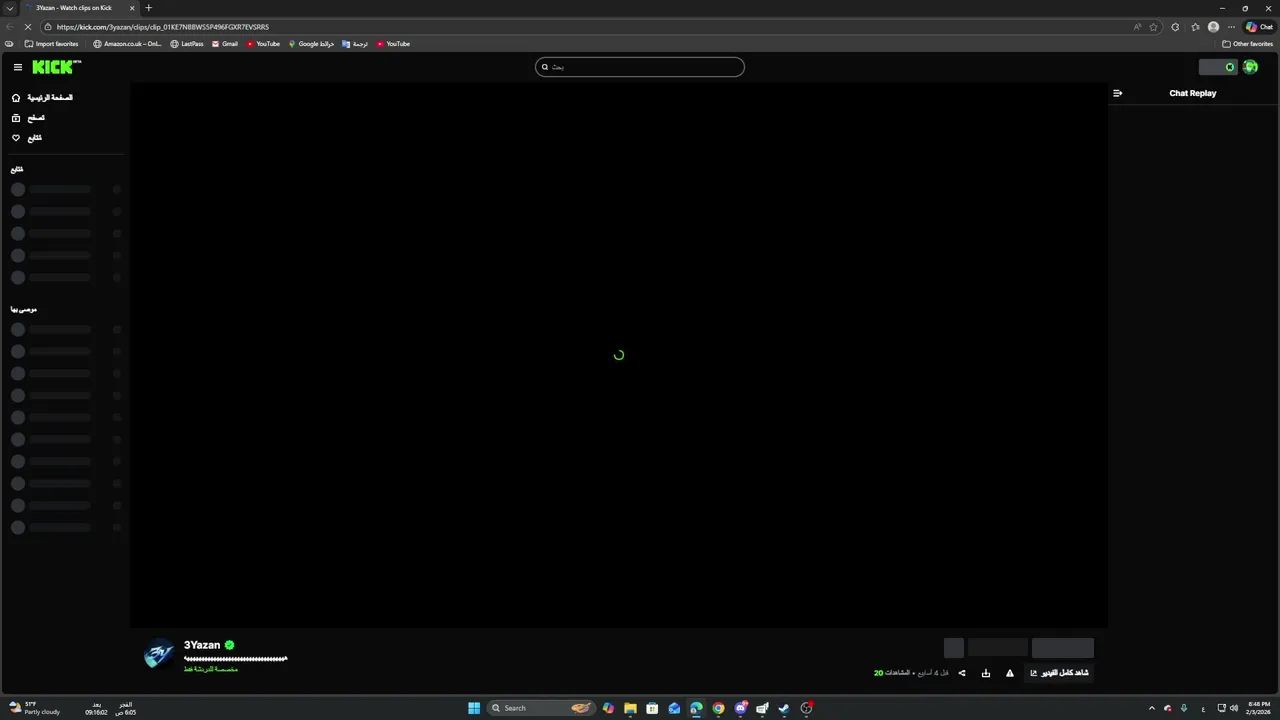
Task: Close the 3Yazan Watch clips tab
Action: pos(132,8)
